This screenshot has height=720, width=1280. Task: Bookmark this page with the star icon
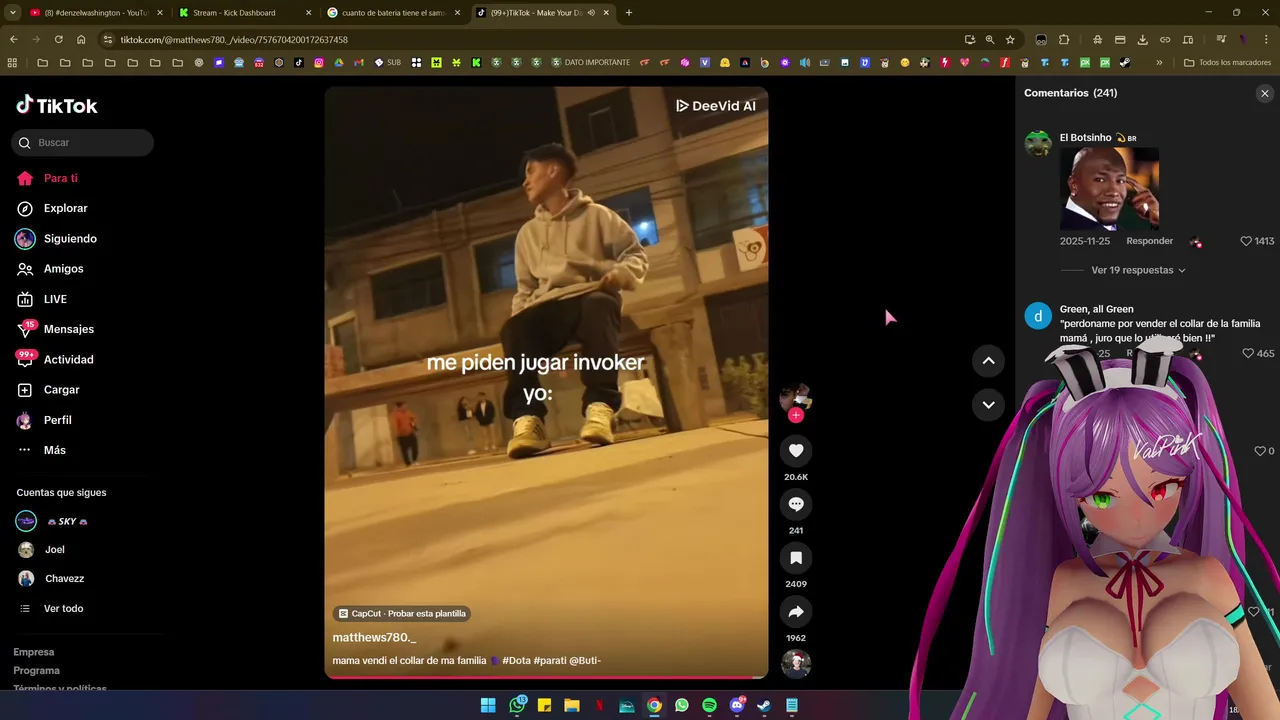point(1010,39)
